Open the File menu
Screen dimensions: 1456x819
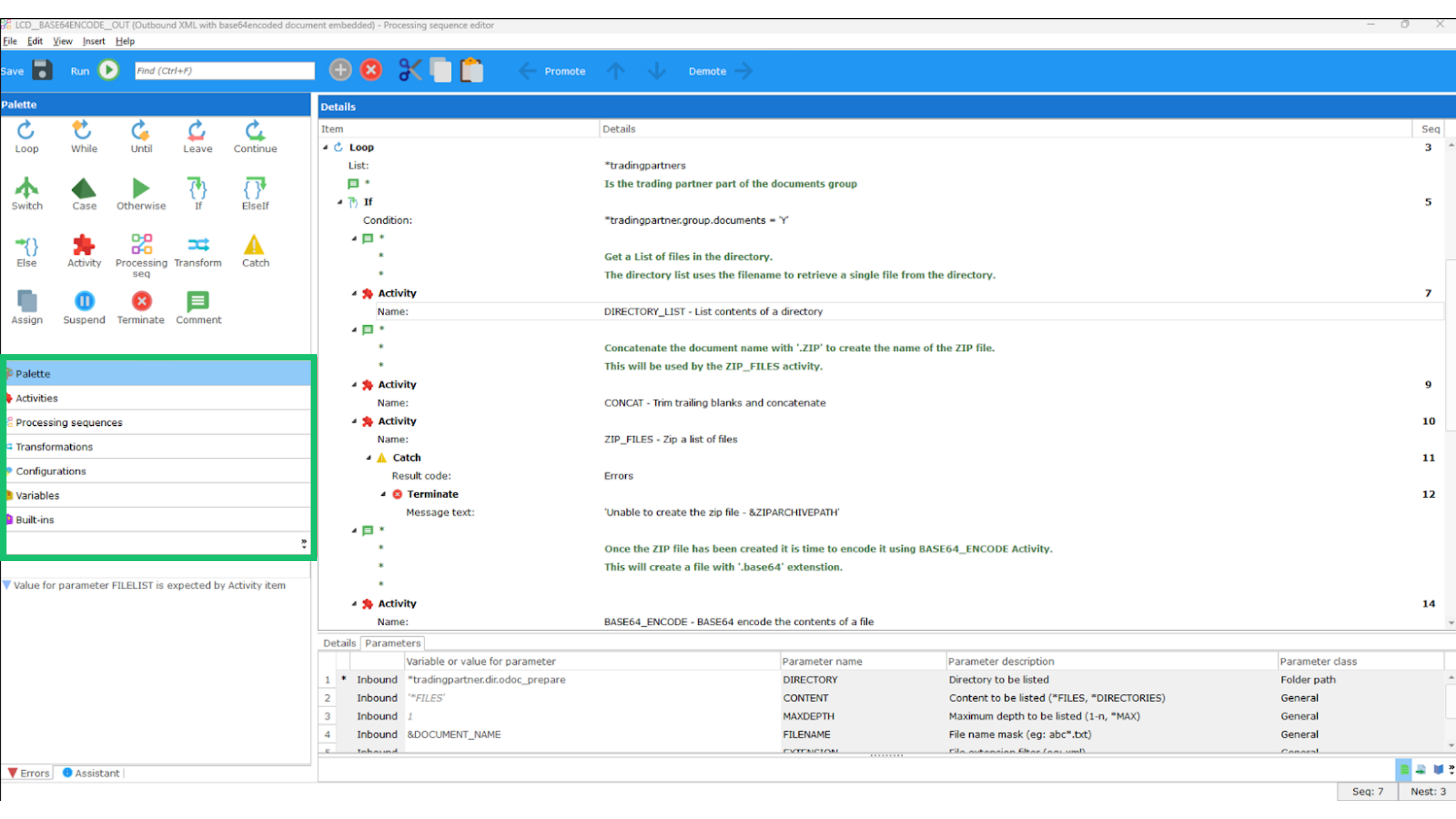pyautogui.click(x=10, y=41)
